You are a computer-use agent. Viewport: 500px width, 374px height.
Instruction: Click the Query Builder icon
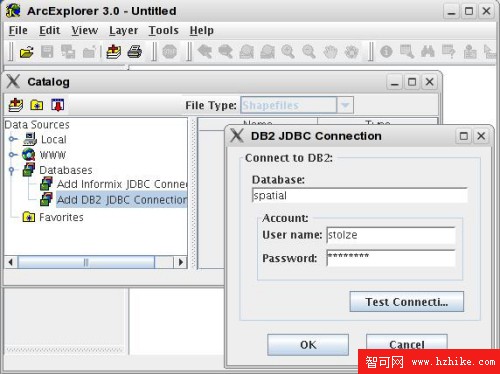(x=449, y=52)
